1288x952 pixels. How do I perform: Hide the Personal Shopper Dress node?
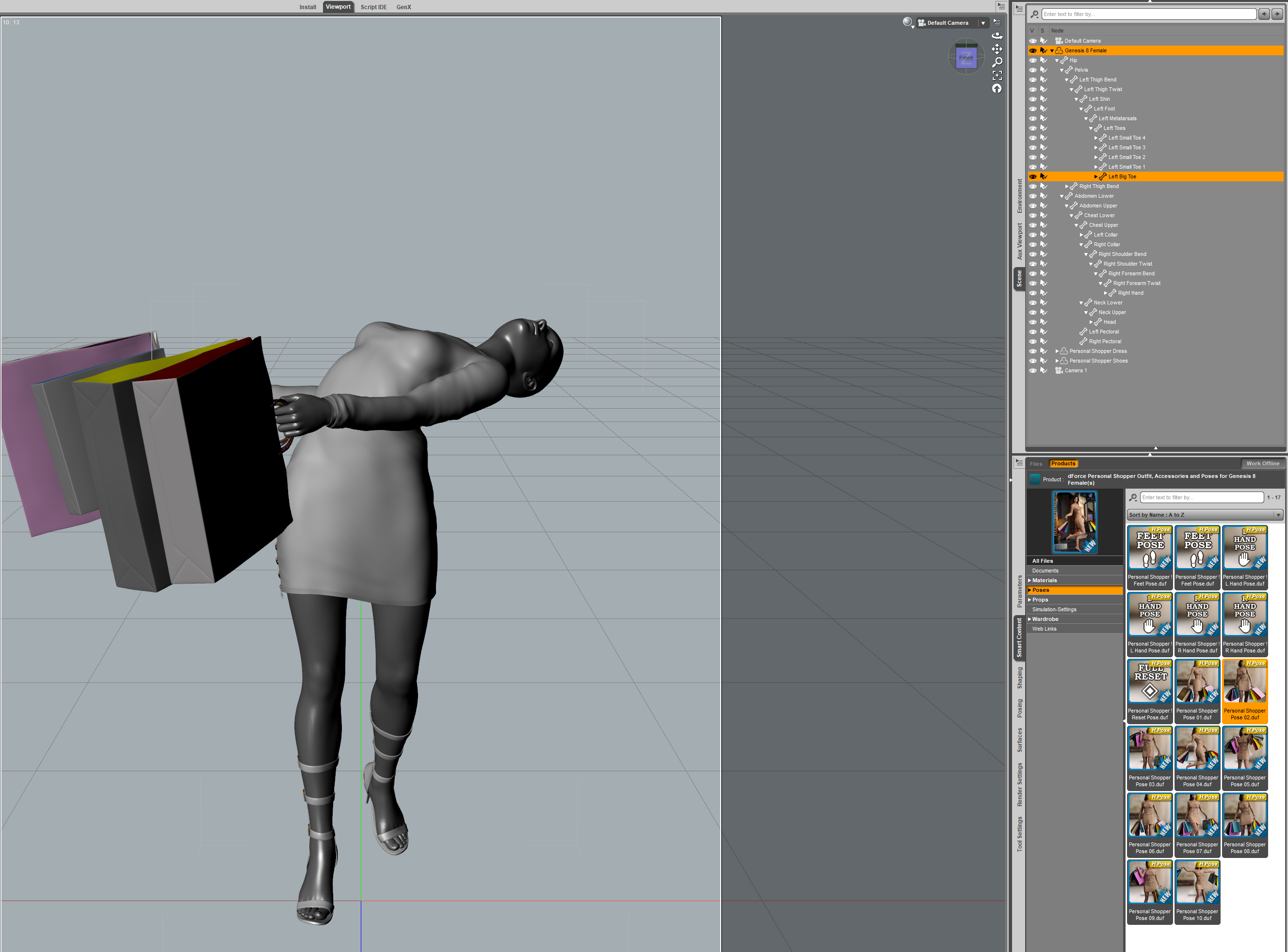1032,351
